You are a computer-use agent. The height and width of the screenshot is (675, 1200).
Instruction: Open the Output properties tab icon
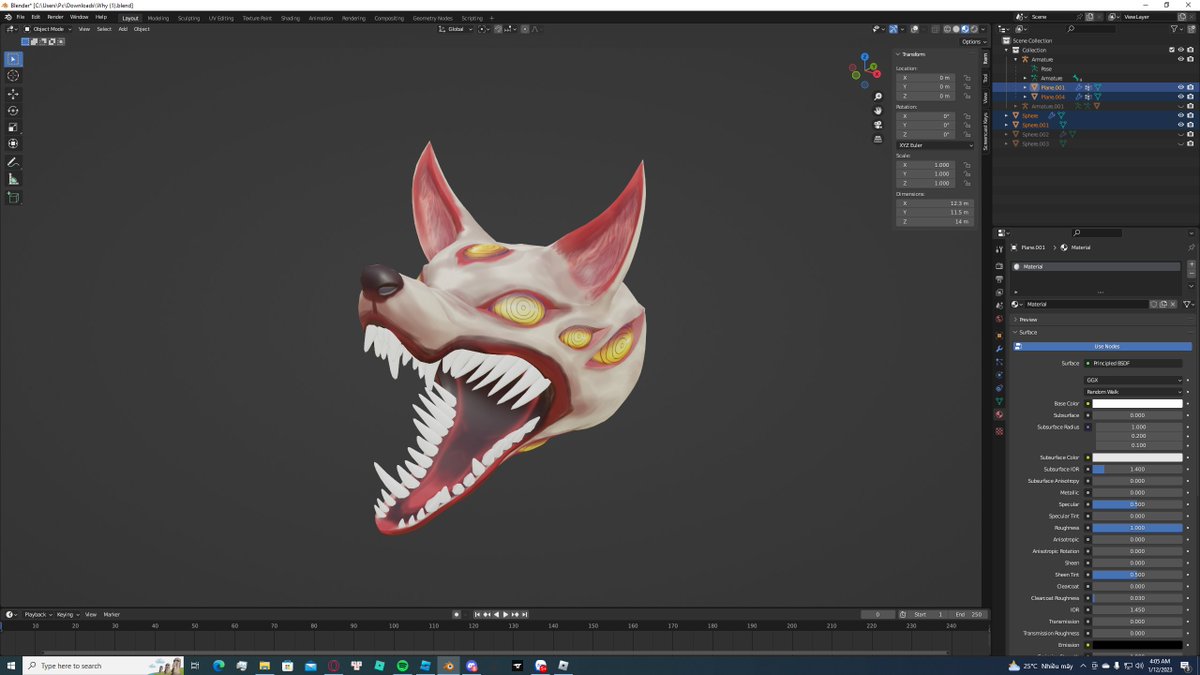999,279
